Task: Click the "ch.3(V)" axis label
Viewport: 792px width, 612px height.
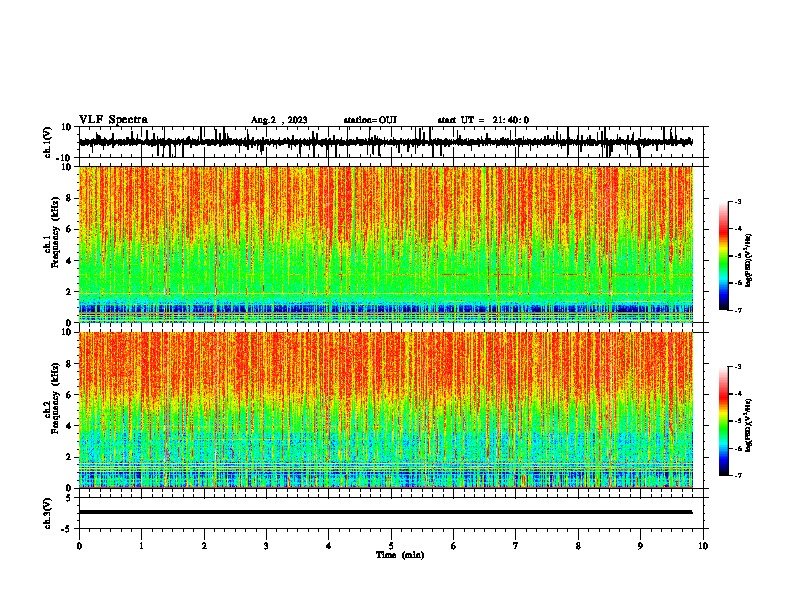Action: tap(48, 513)
